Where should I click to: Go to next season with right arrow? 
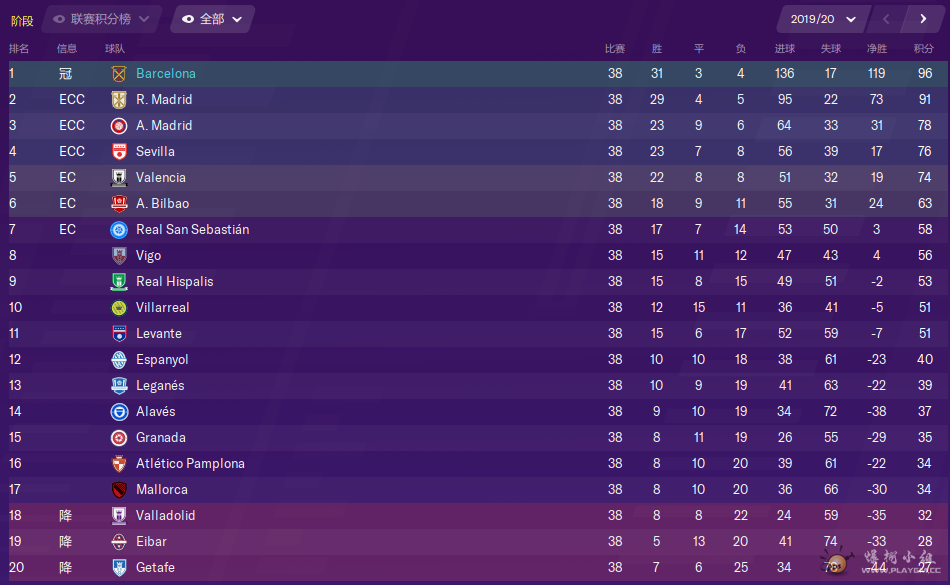click(x=923, y=19)
